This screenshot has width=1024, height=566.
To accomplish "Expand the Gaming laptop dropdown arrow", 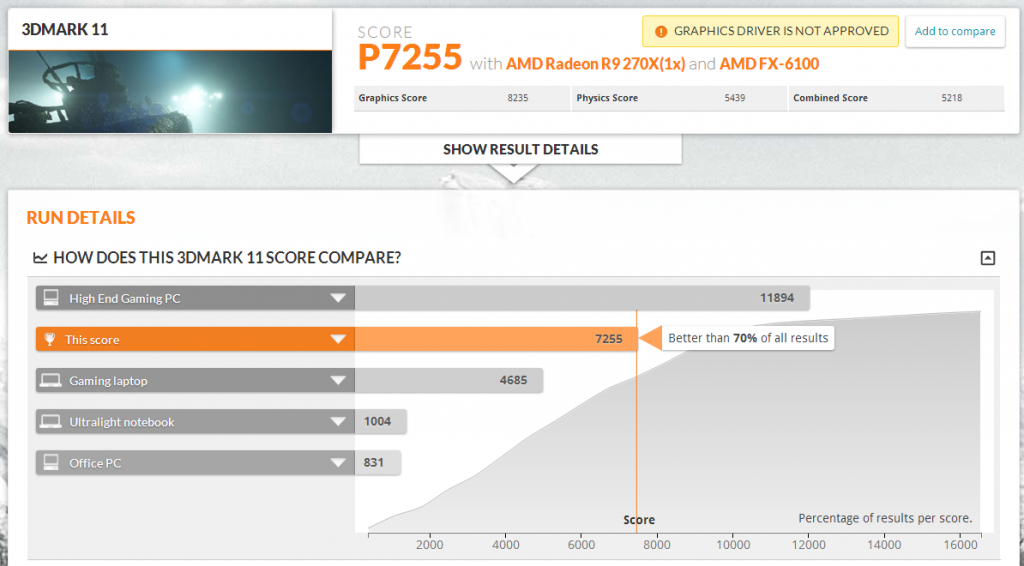I will 338,381.
